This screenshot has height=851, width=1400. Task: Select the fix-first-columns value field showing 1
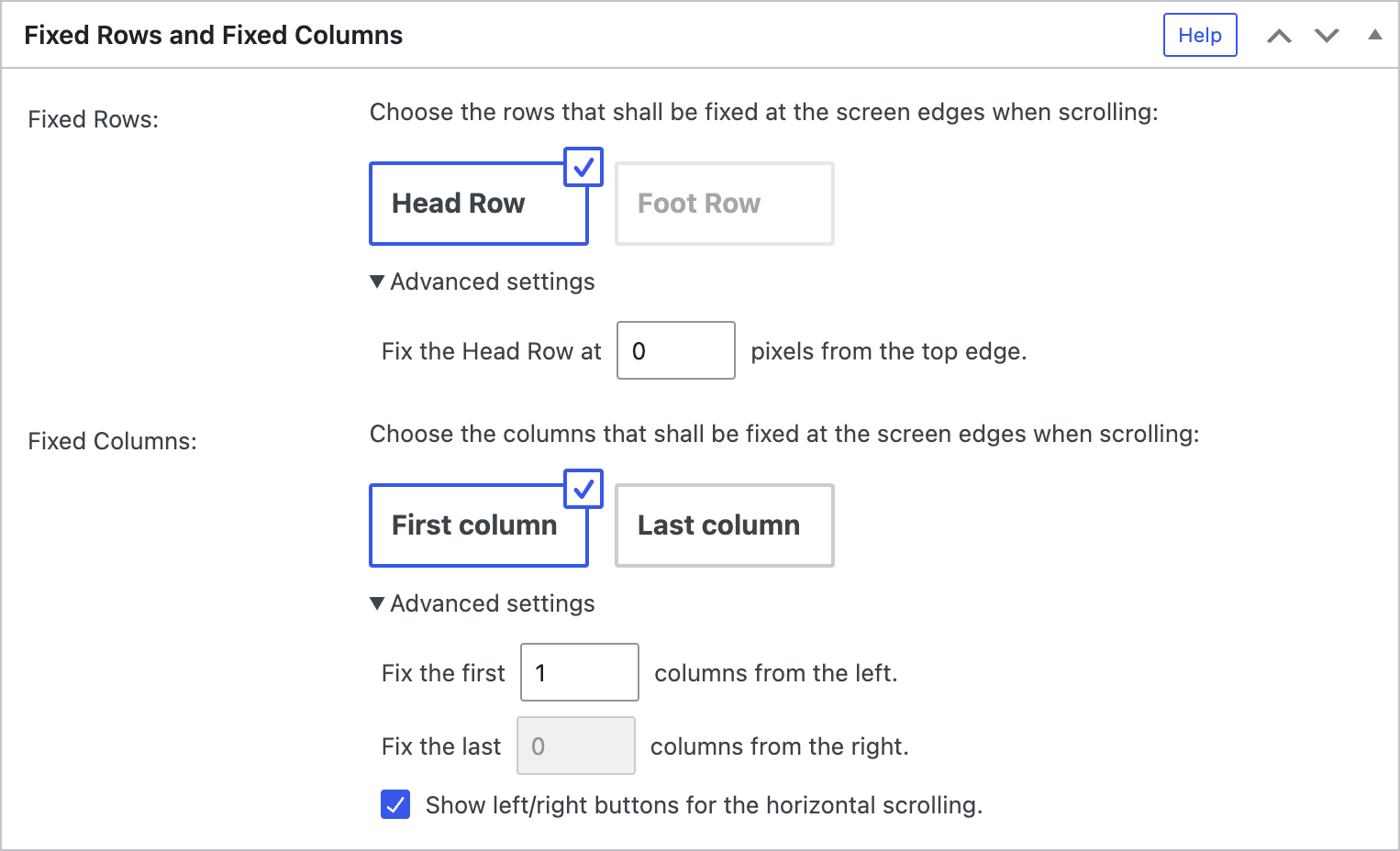(579, 672)
